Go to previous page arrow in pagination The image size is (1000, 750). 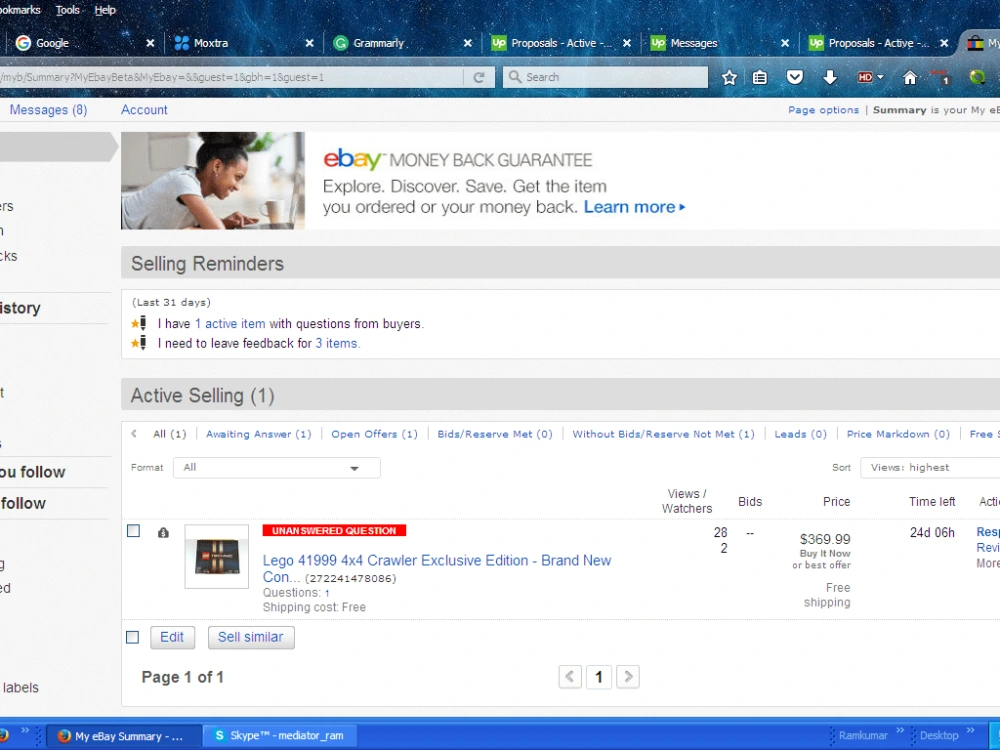[570, 677]
